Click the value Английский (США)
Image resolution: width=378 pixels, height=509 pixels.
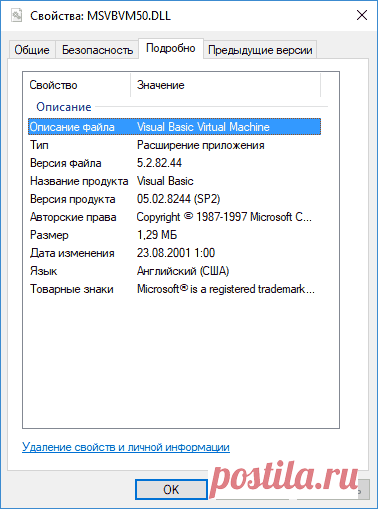click(x=183, y=271)
